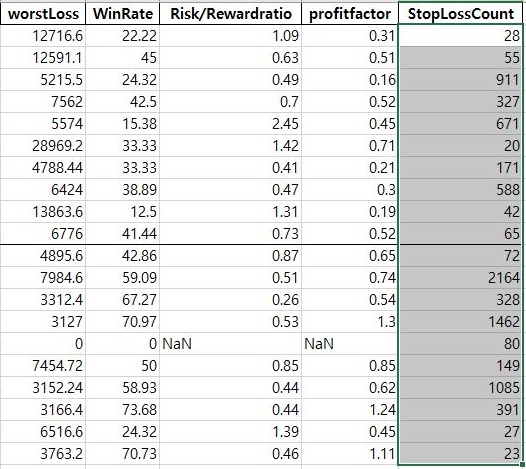
Task: Click the StopLossCount cell 1085
Action: 461,388
